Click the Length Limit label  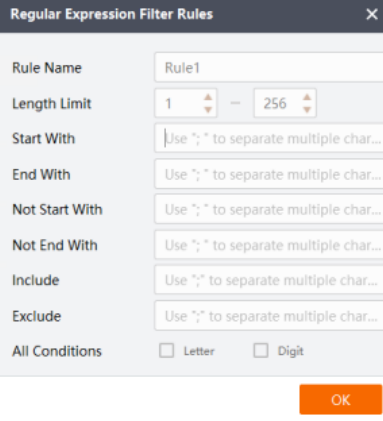pyautogui.click(x=52, y=104)
